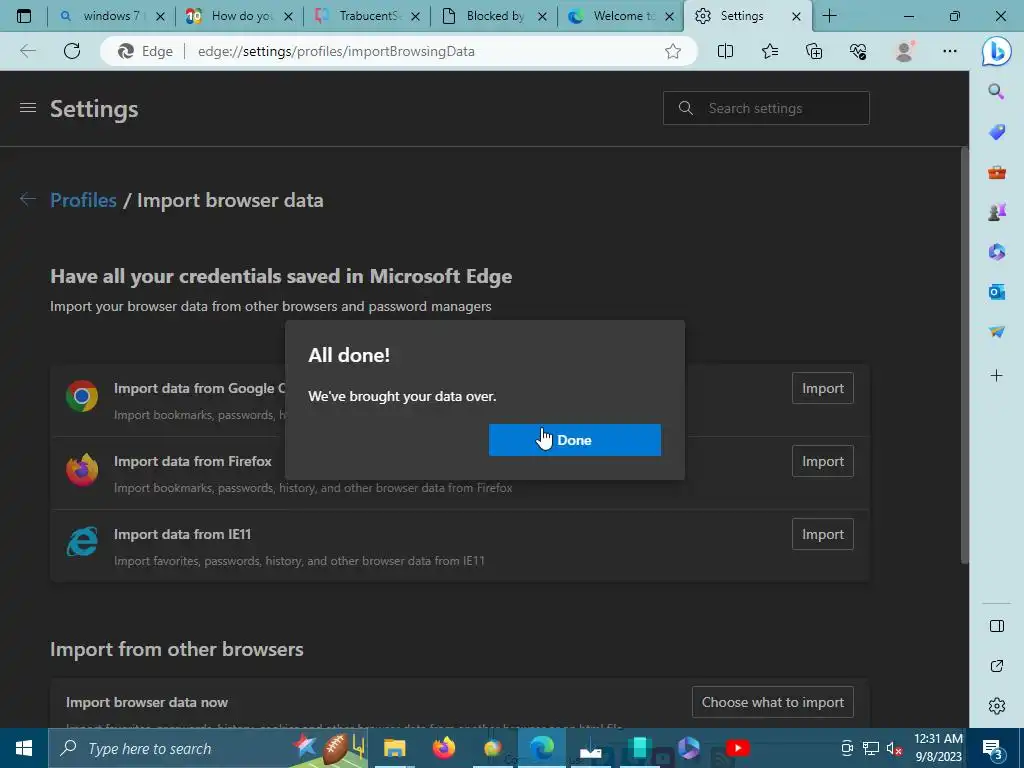Screen dimensions: 1024x768
Task: Click the Internet Explorer logo icon
Action: click(x=82, y=541)
